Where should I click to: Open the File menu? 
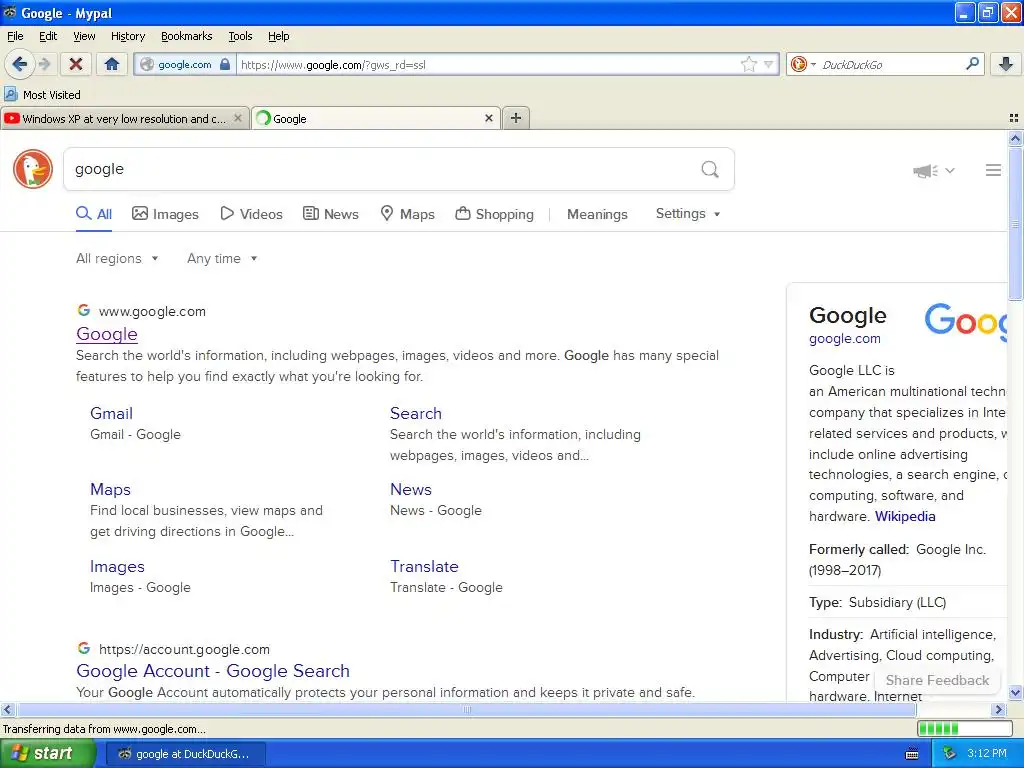pyautogui.click(x=15, y=36)
